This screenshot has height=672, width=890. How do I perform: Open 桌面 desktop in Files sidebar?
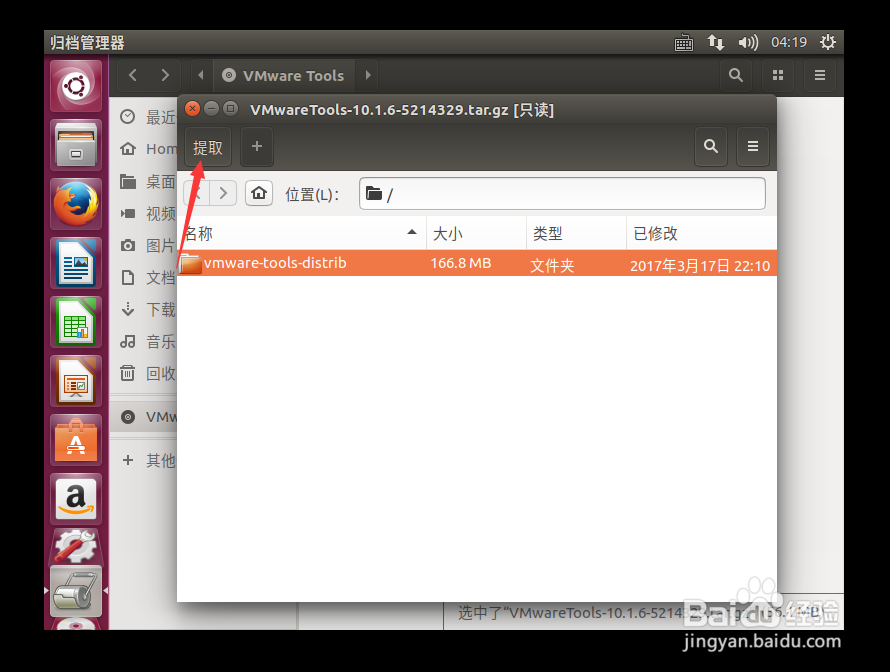click(x=144, y=182)
